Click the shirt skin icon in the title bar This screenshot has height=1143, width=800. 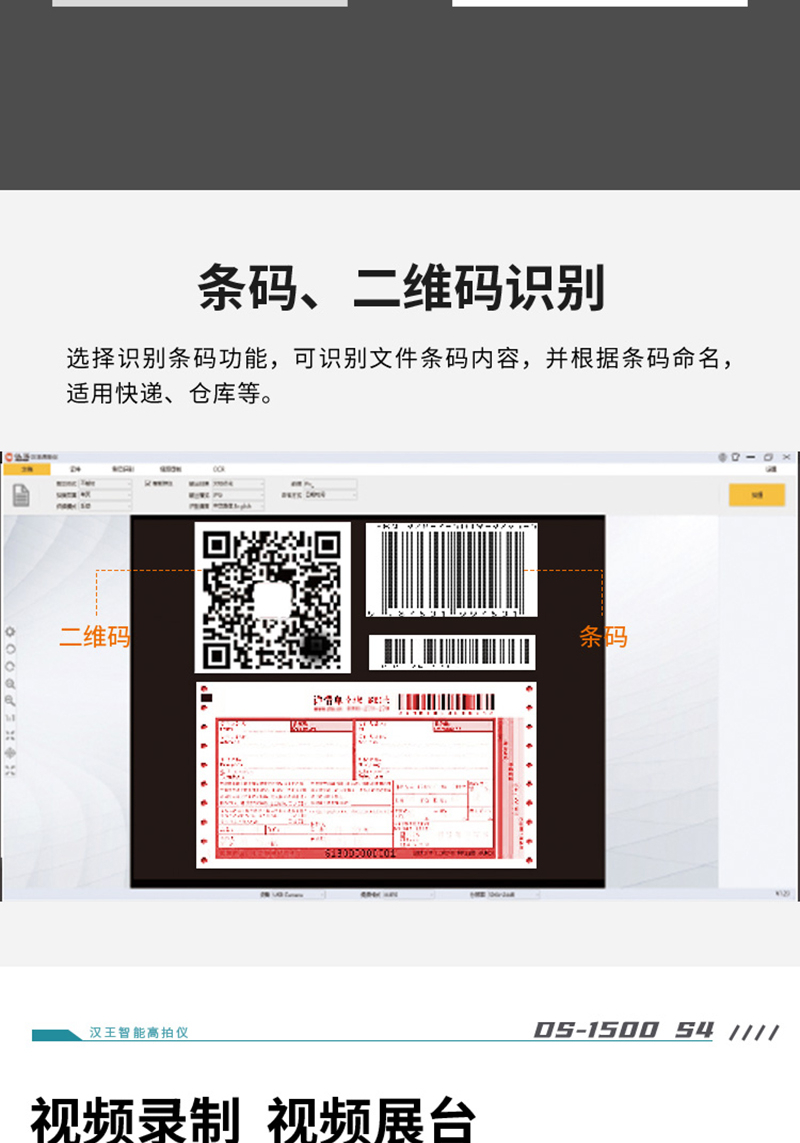(735, 457)
